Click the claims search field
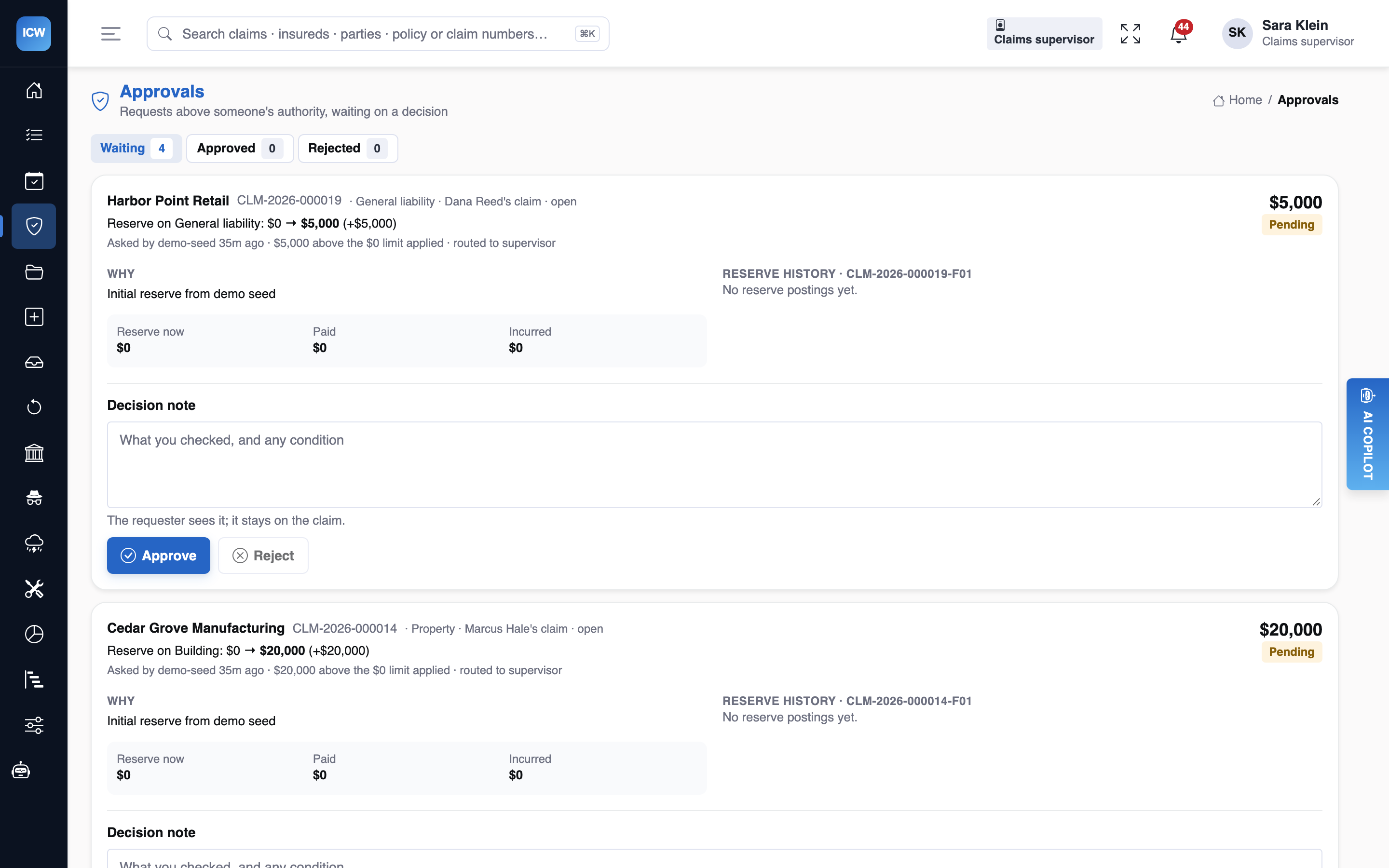Viewport: 1389px width, 868px height. point(378,34)
